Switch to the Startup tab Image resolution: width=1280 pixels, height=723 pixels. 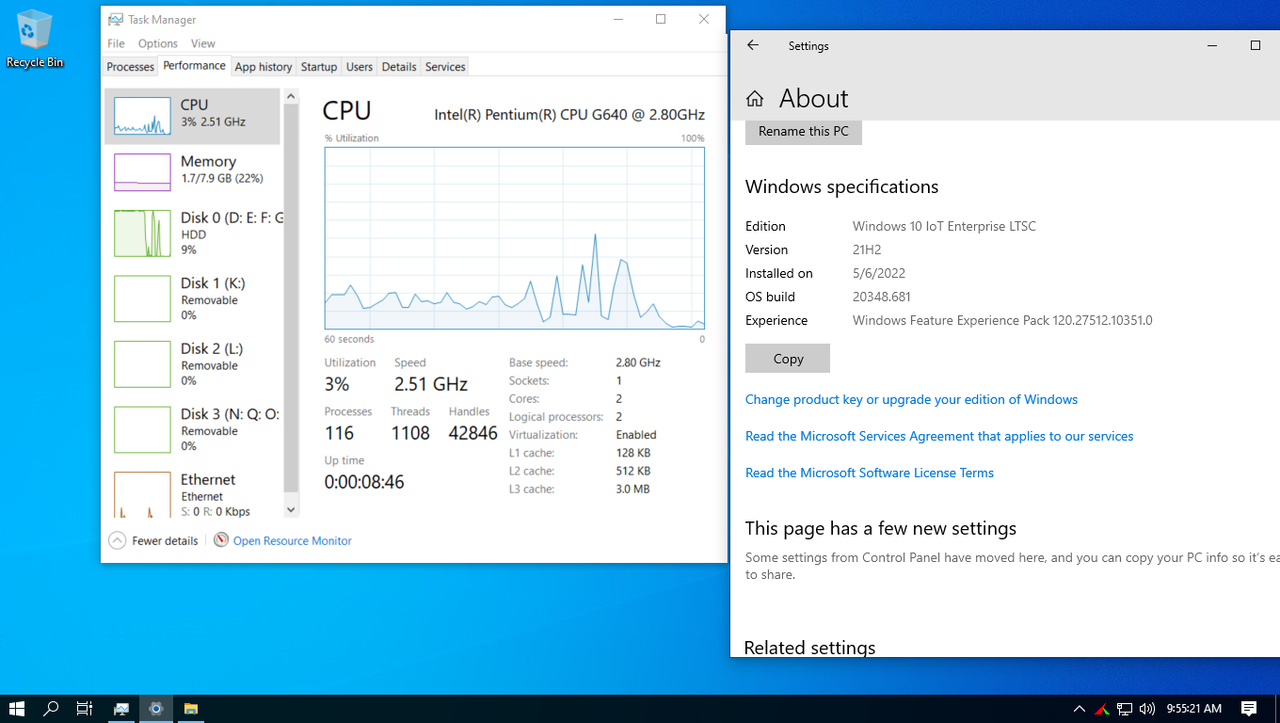point(319,67)
